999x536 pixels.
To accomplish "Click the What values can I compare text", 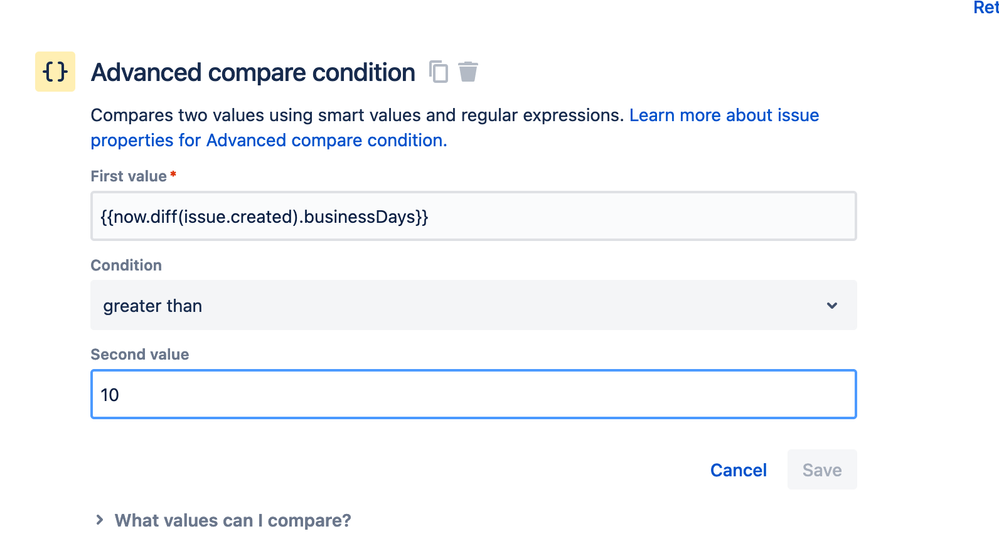I will click(x=233, y=520).
